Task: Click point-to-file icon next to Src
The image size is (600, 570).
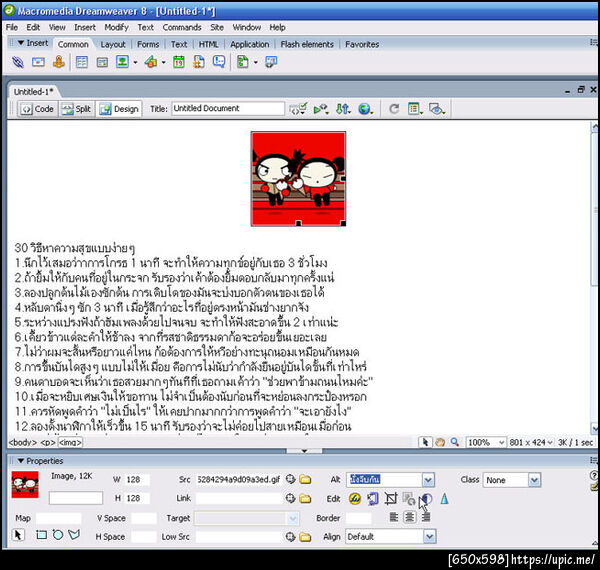Action: (290, 479)
